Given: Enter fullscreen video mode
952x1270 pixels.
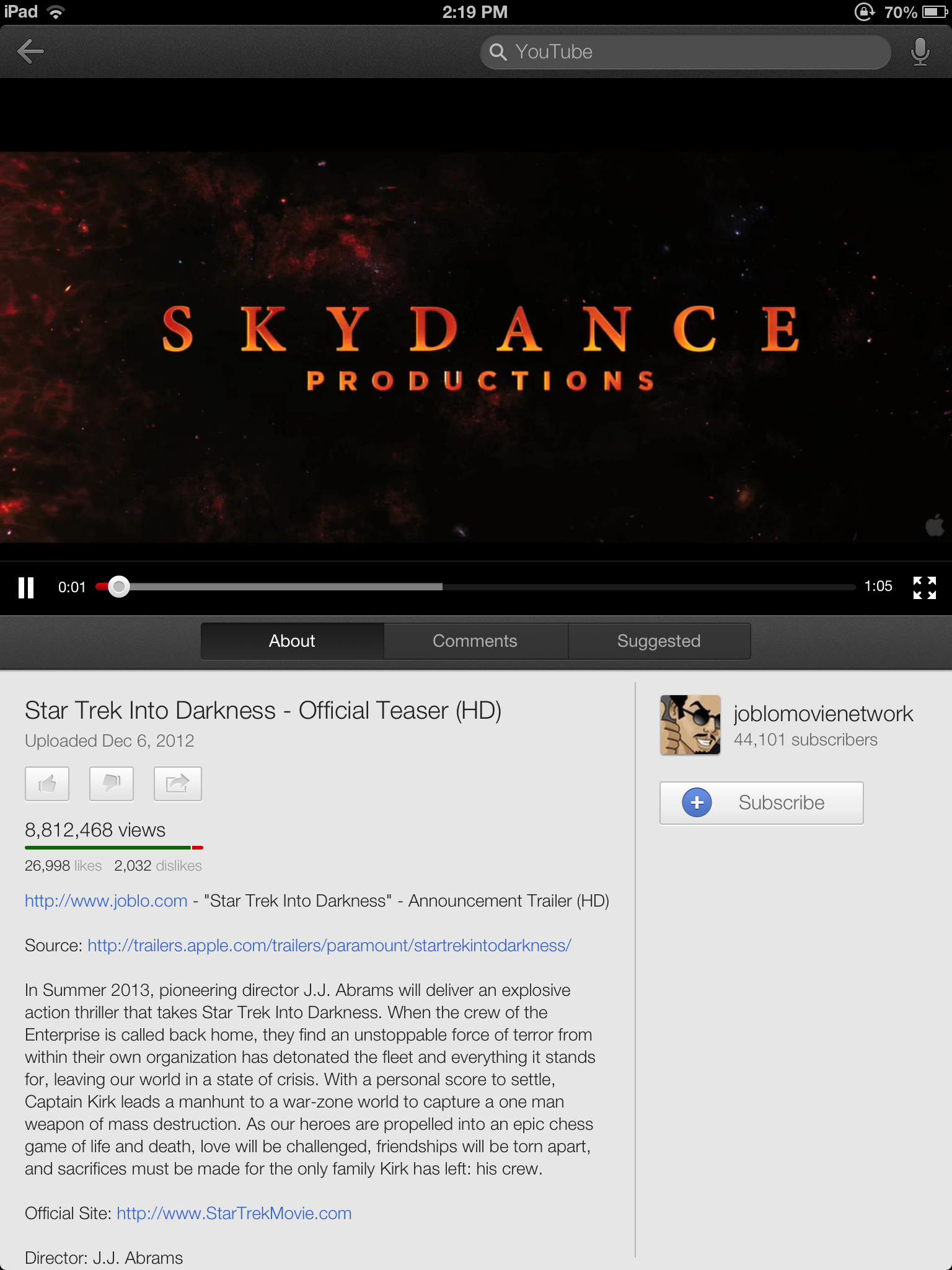Looking at the screenshot, I should (x=924, y=587).
